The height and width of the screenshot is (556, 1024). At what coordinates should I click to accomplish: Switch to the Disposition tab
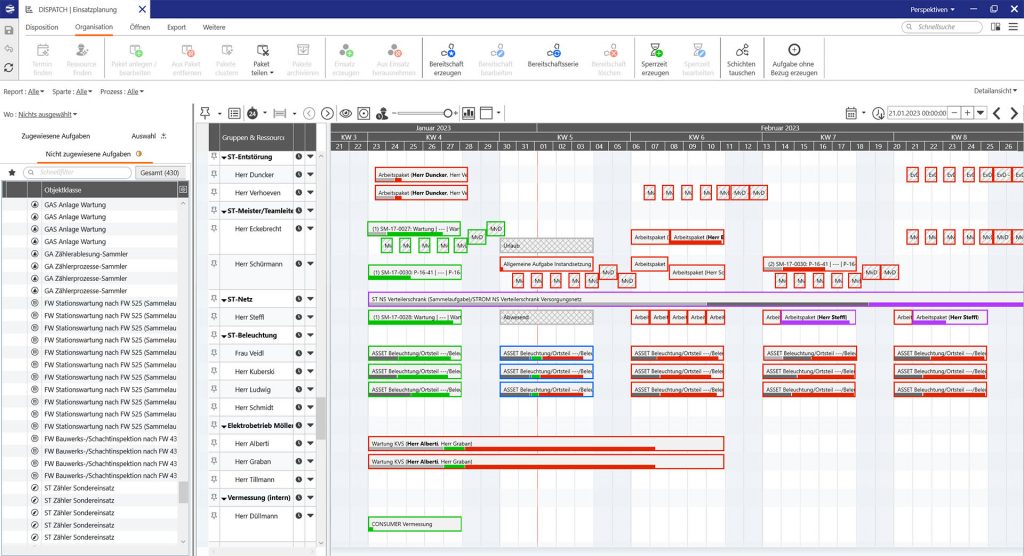coord(42,27)
